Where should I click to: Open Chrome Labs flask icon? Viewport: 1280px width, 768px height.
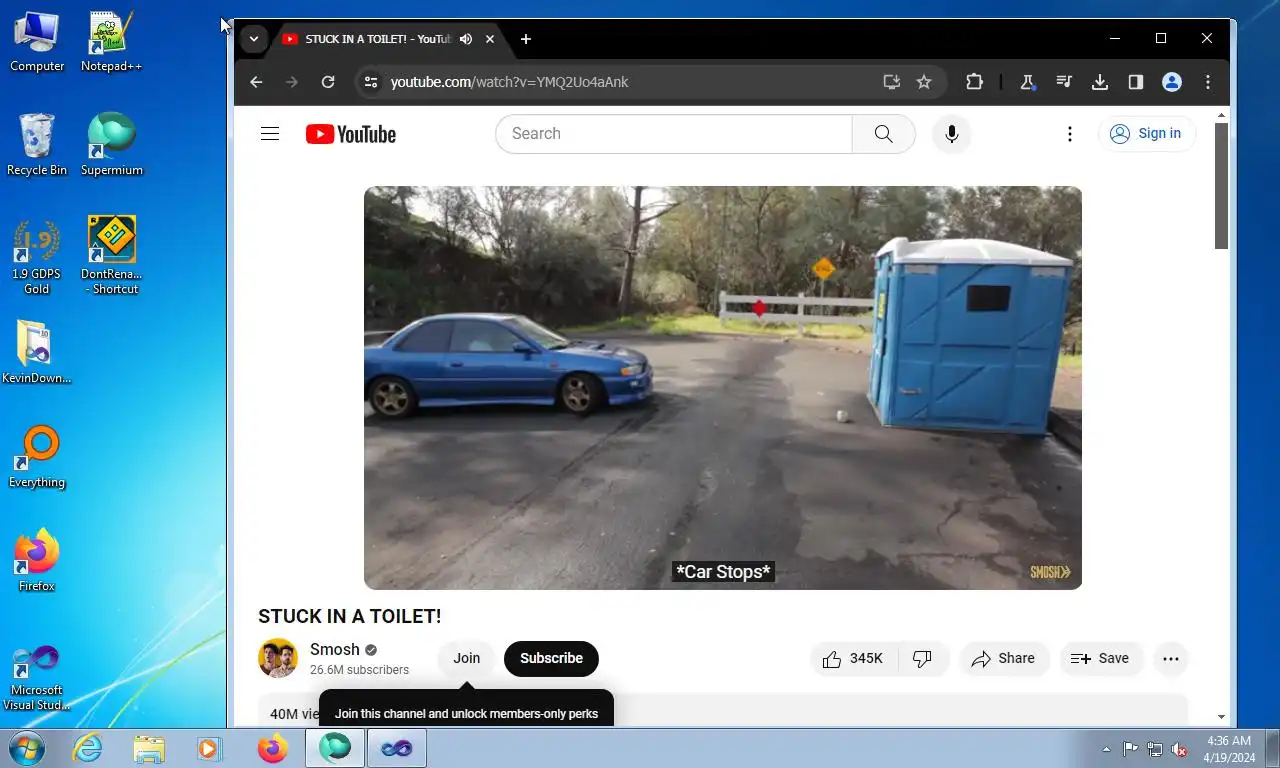tap(1027, 82)
